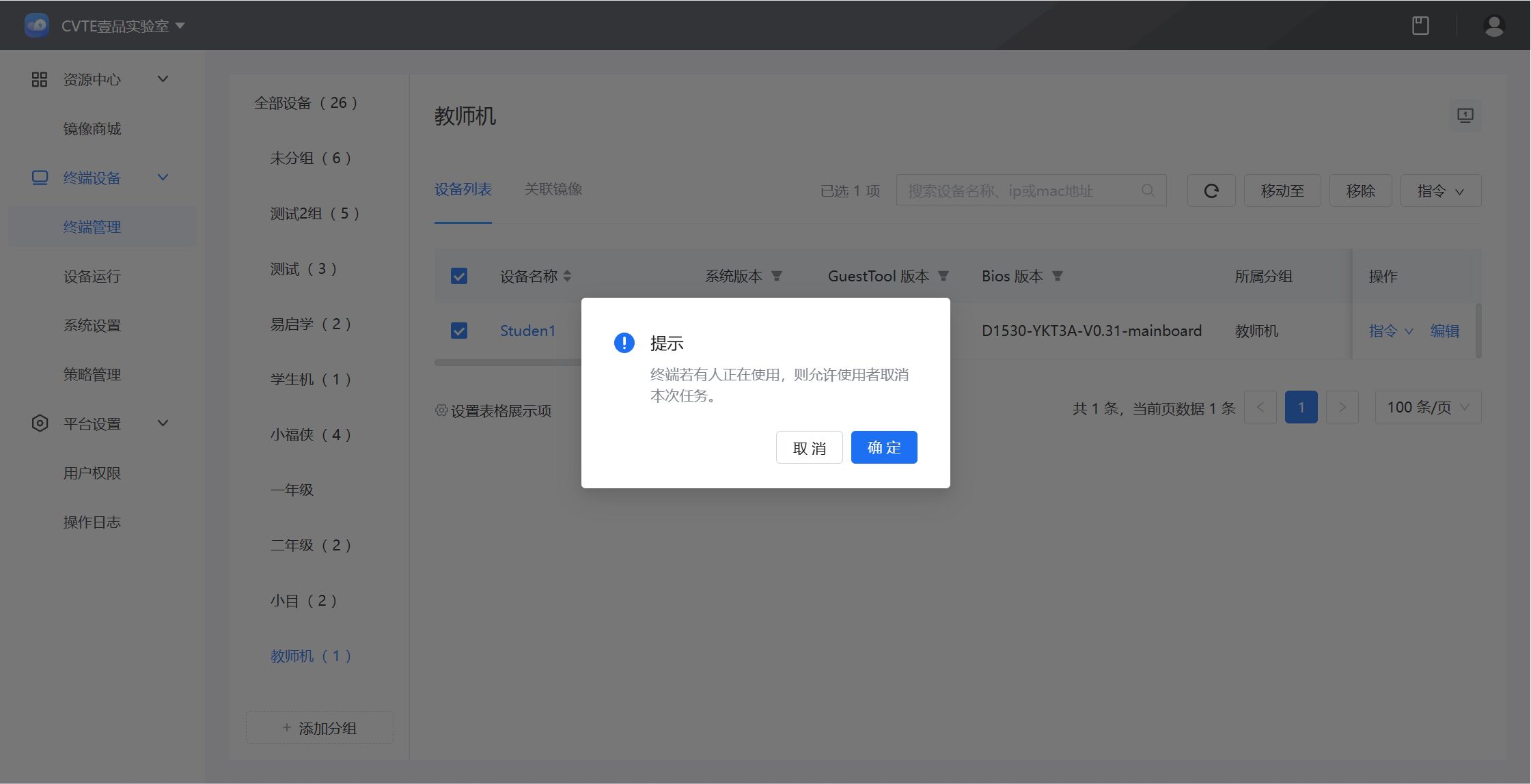Open the 系统版本 column filter funnel
The height and width of the screenshot is (784, 1531).
777,276
